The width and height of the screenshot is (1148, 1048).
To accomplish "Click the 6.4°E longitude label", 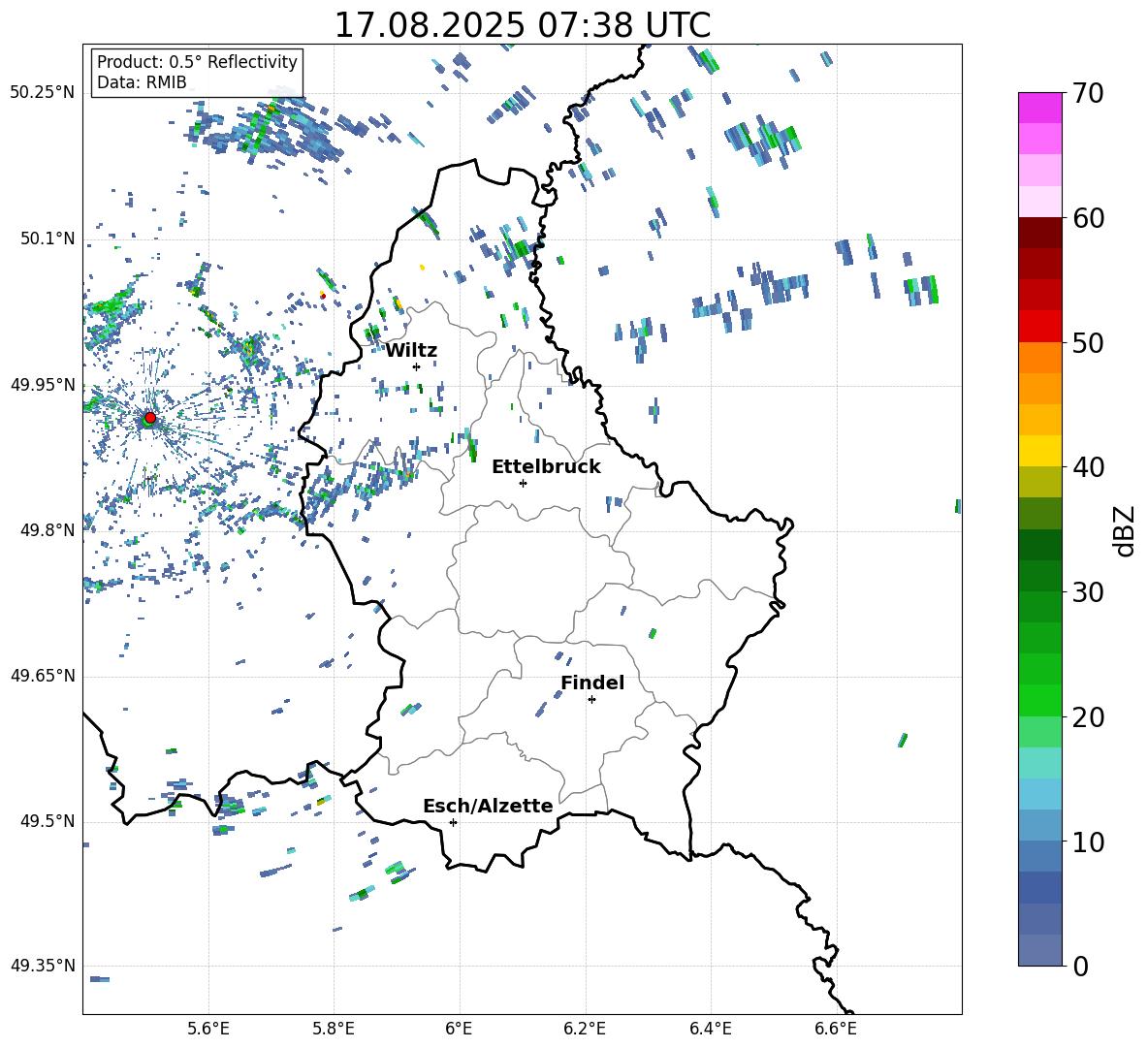I will pos(710,1029).
